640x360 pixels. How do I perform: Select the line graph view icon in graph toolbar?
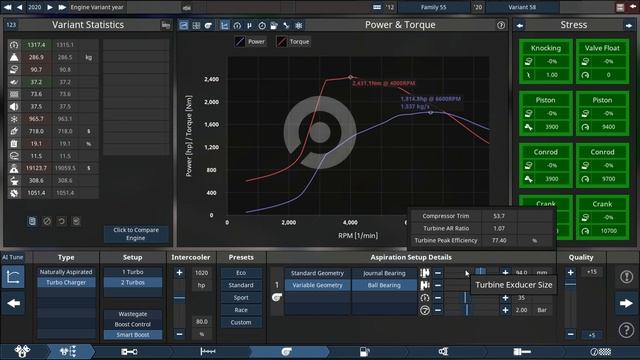tap(184, 25)
